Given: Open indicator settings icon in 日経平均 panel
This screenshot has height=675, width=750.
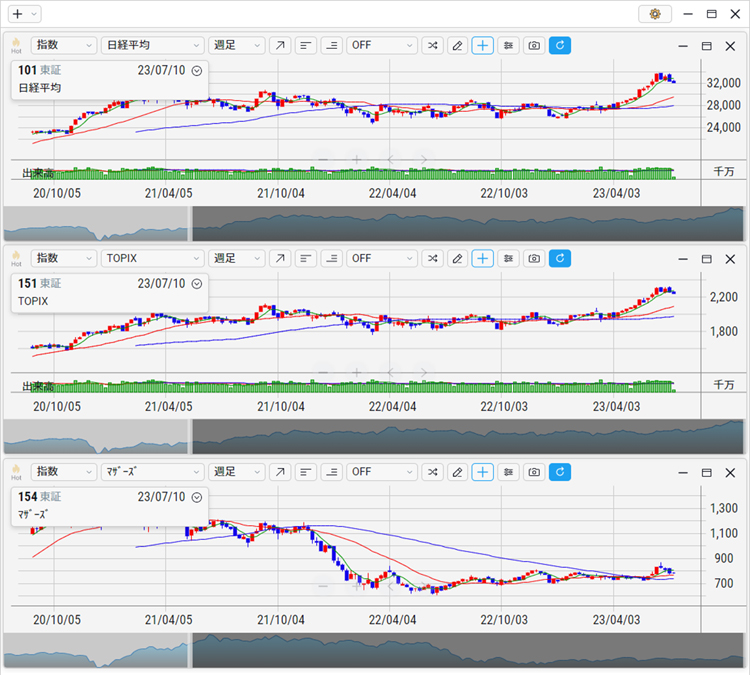Looking at the screenshot, I should pos(508,45).
